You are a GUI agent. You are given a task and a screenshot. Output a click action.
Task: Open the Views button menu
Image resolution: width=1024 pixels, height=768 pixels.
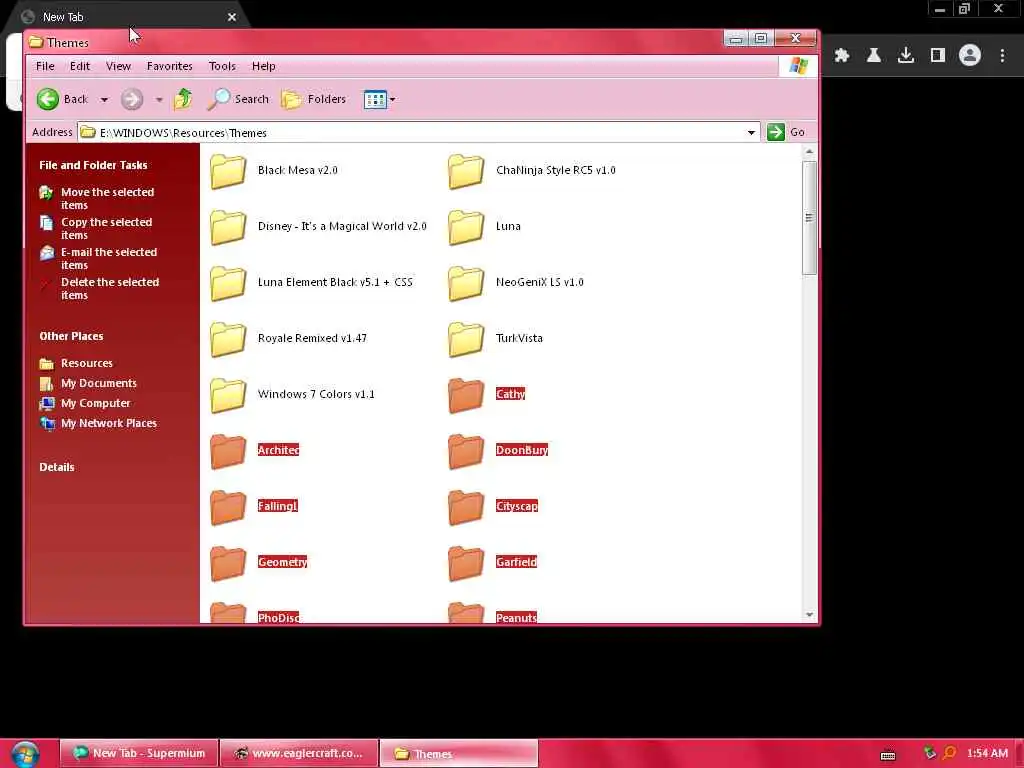pyautogui.click(x=379, y=99)
